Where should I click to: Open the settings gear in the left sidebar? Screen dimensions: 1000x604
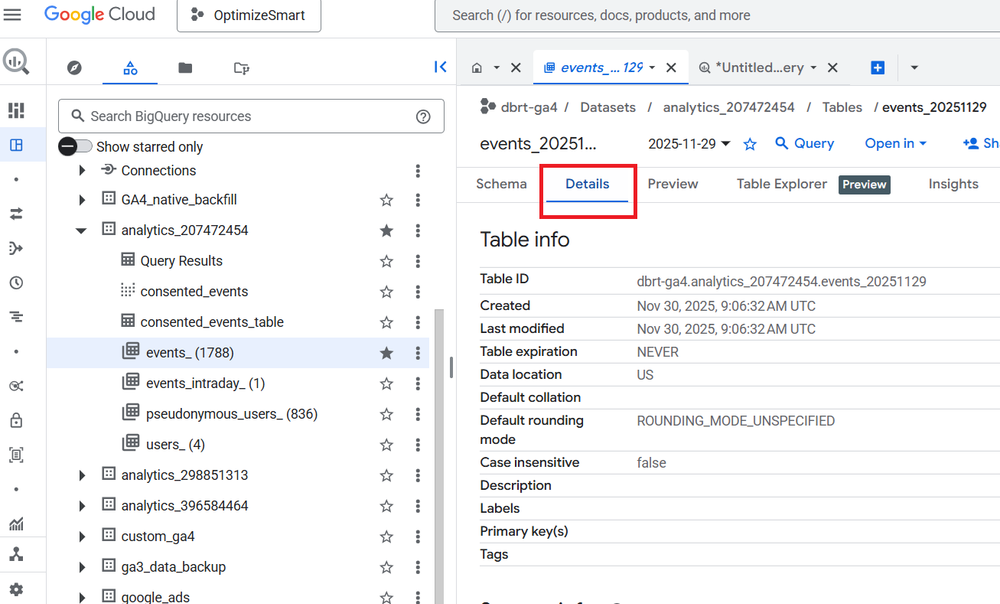pyautogui.click(x=16, y=589)
